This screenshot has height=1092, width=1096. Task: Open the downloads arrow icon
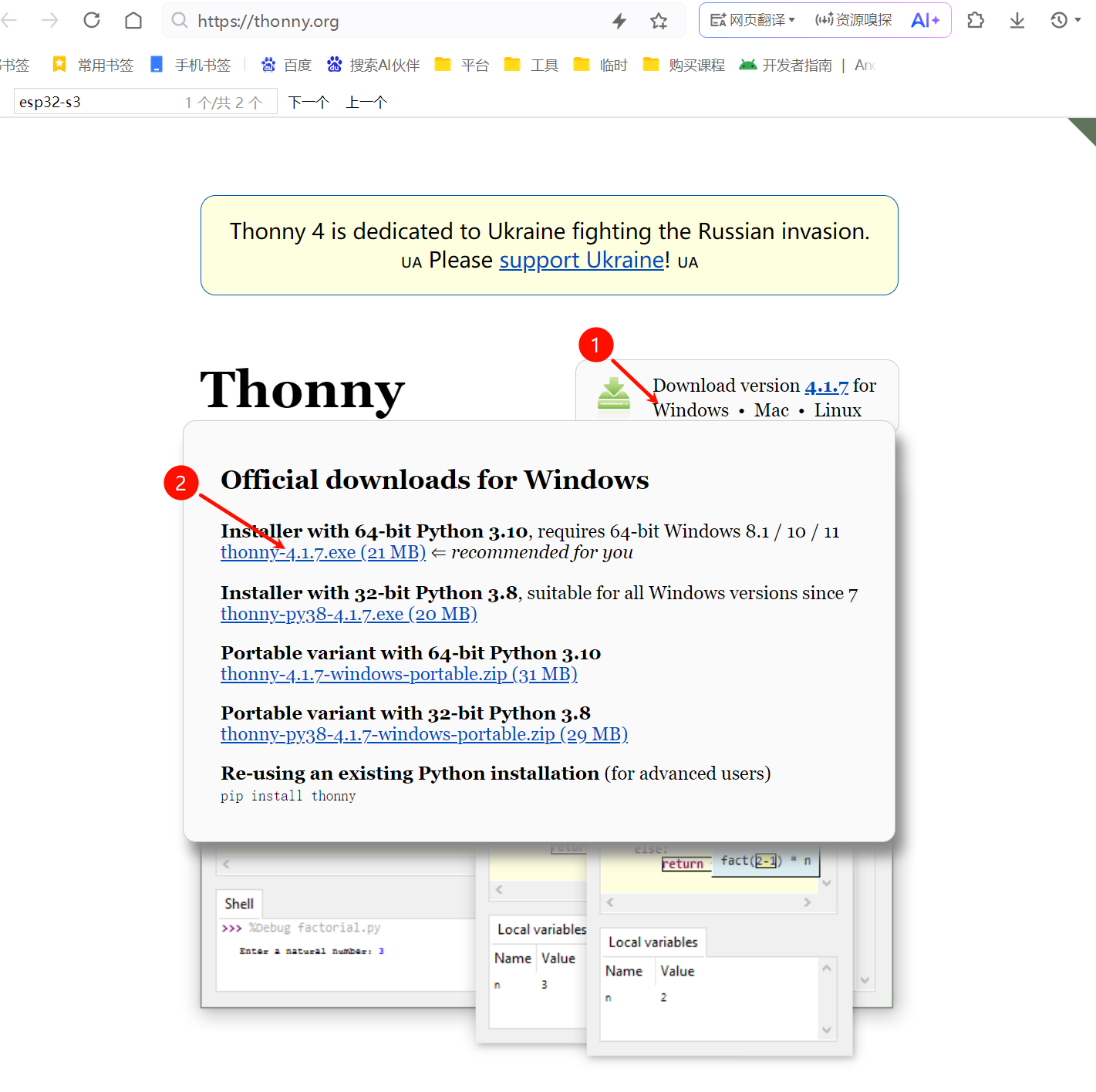point(1017,20)
